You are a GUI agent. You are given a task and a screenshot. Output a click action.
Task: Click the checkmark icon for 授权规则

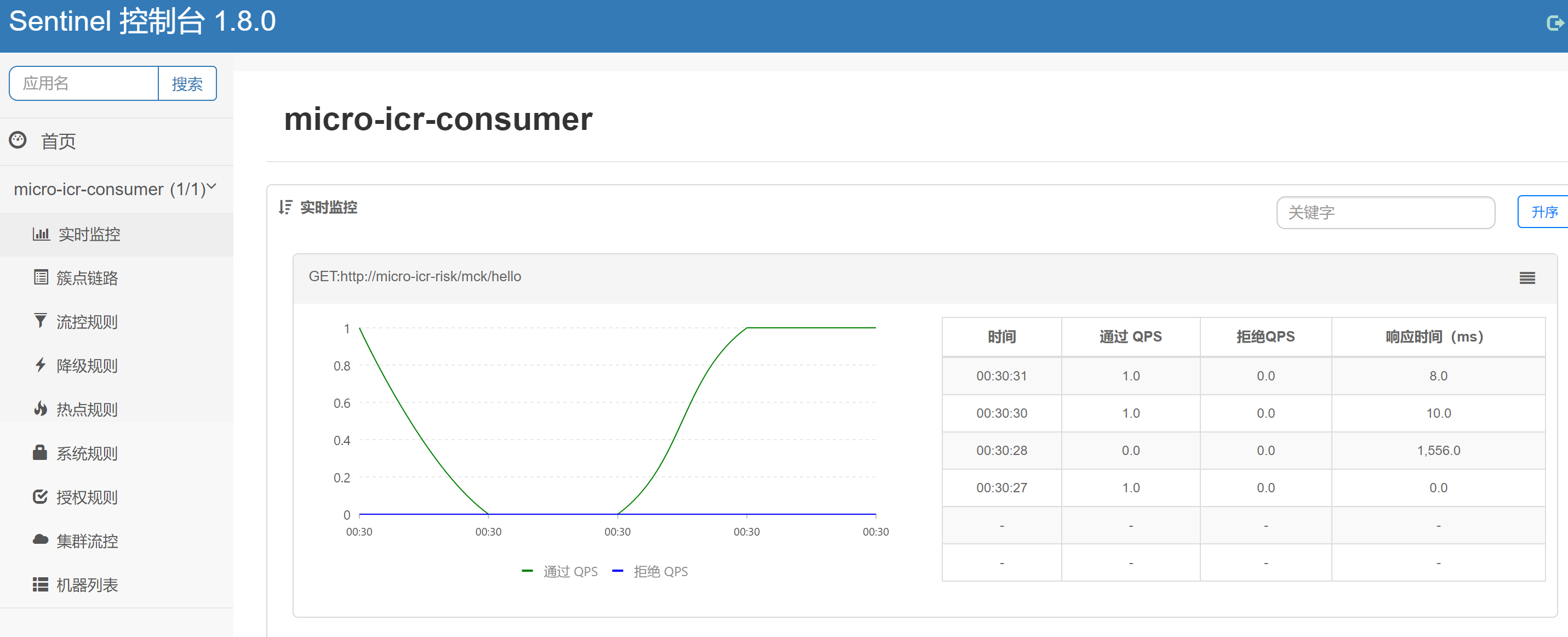point(40,497)
